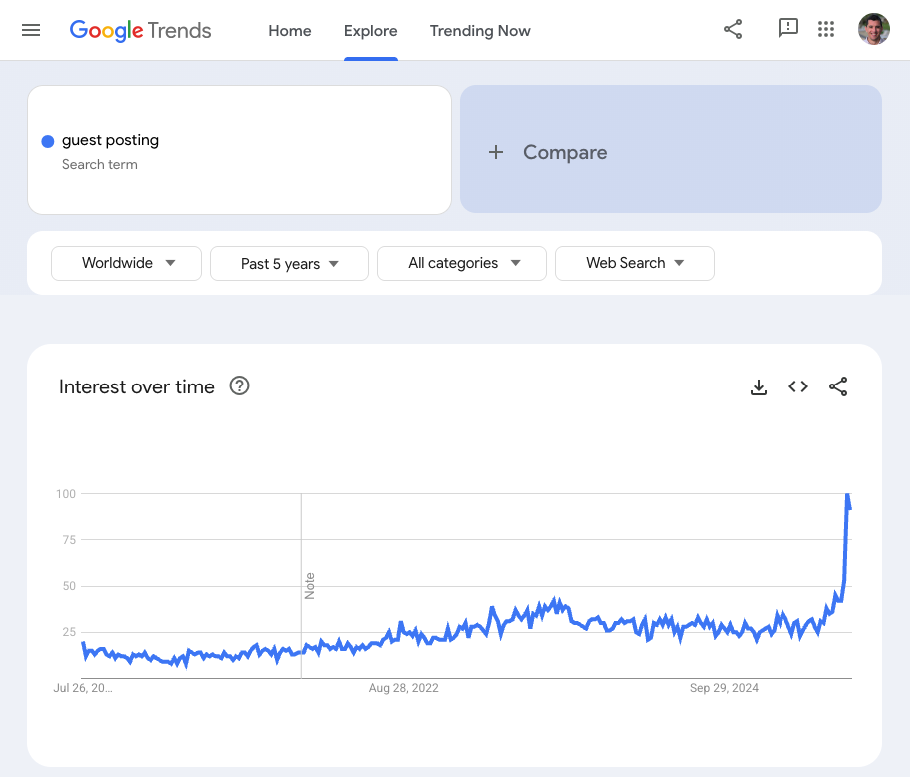
Task: Add a comparison term with Compare
Action: (x=565, y=152)
